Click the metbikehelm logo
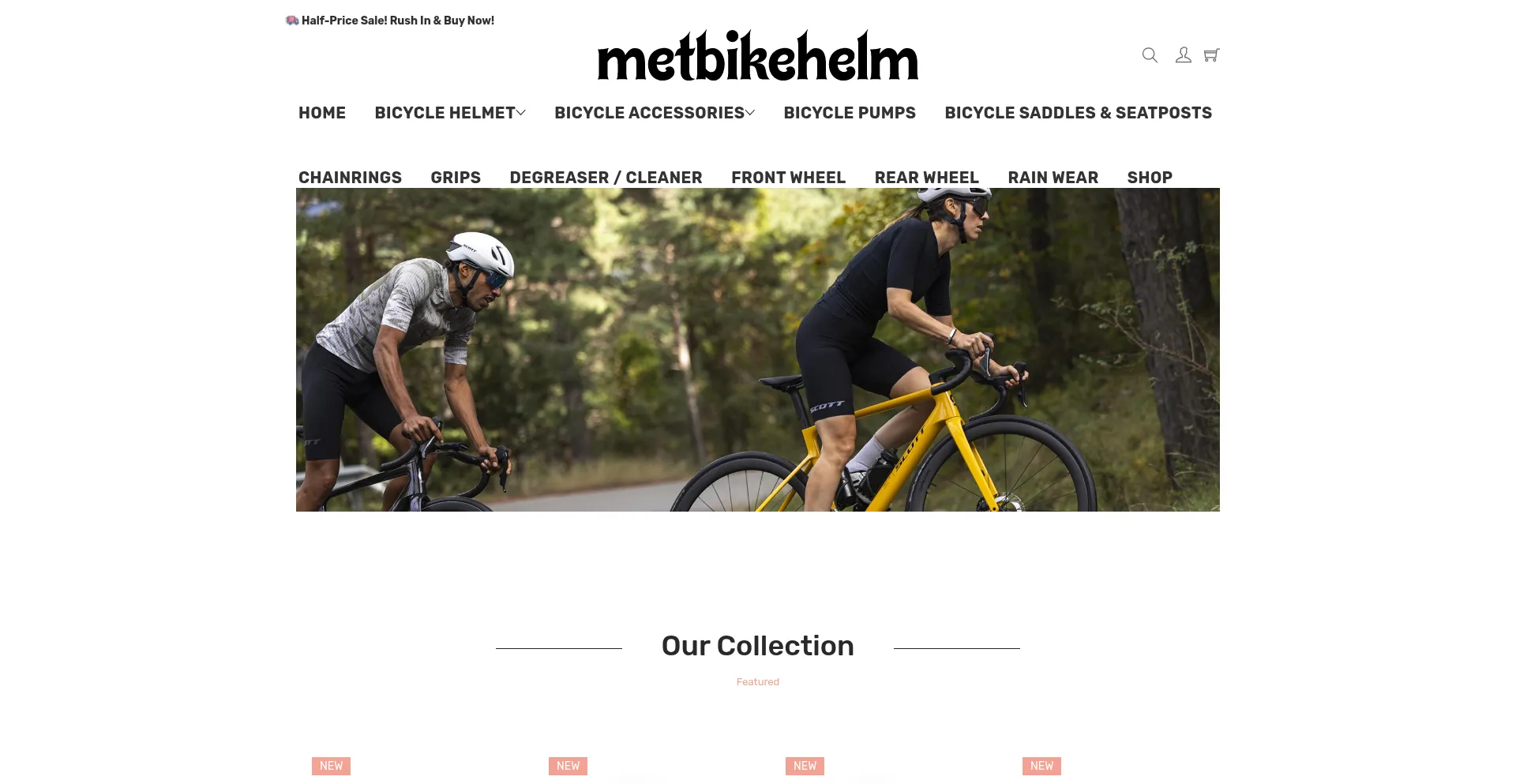The image size is (1516, 784). click(758, 56)
